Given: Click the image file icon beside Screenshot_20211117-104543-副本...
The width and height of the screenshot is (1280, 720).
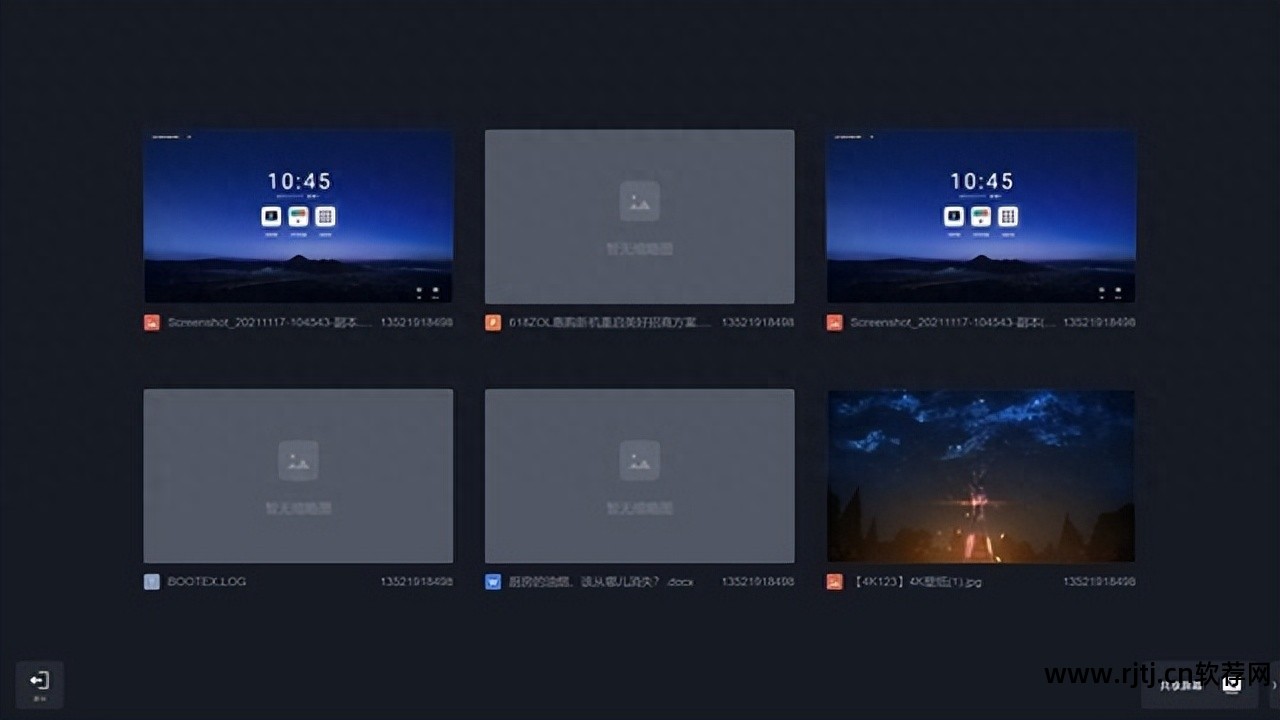Looking at the screenshot, I should pos(152,323).
